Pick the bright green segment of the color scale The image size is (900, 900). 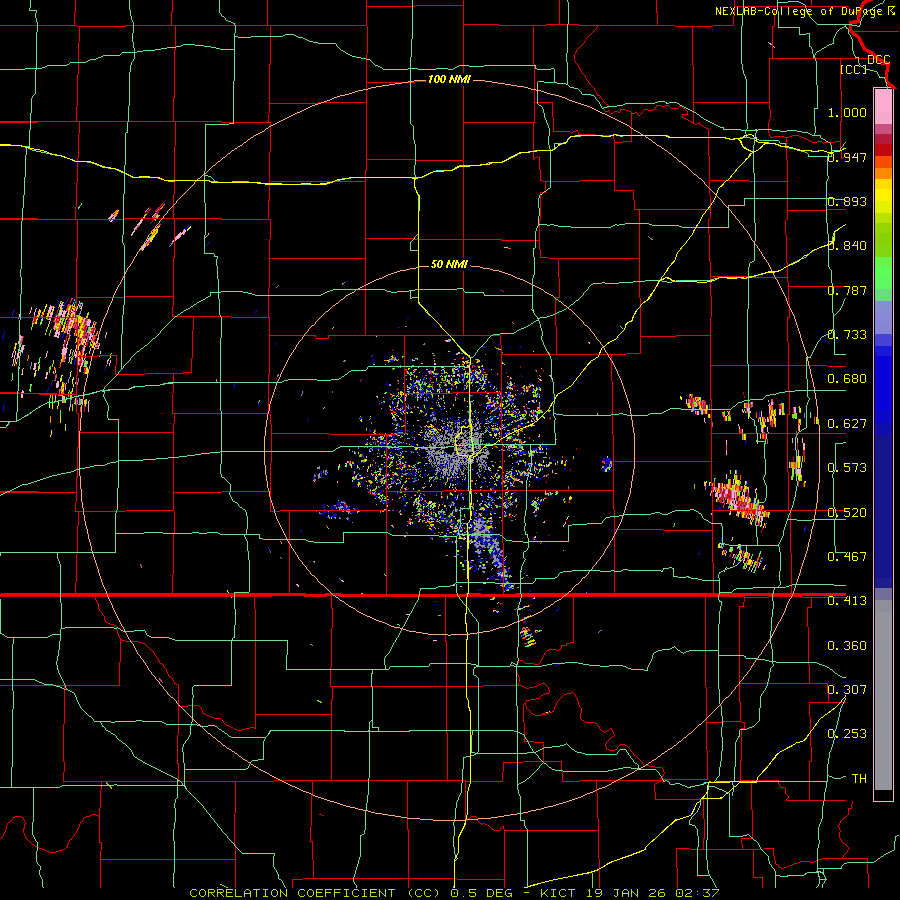coord(883,273)
